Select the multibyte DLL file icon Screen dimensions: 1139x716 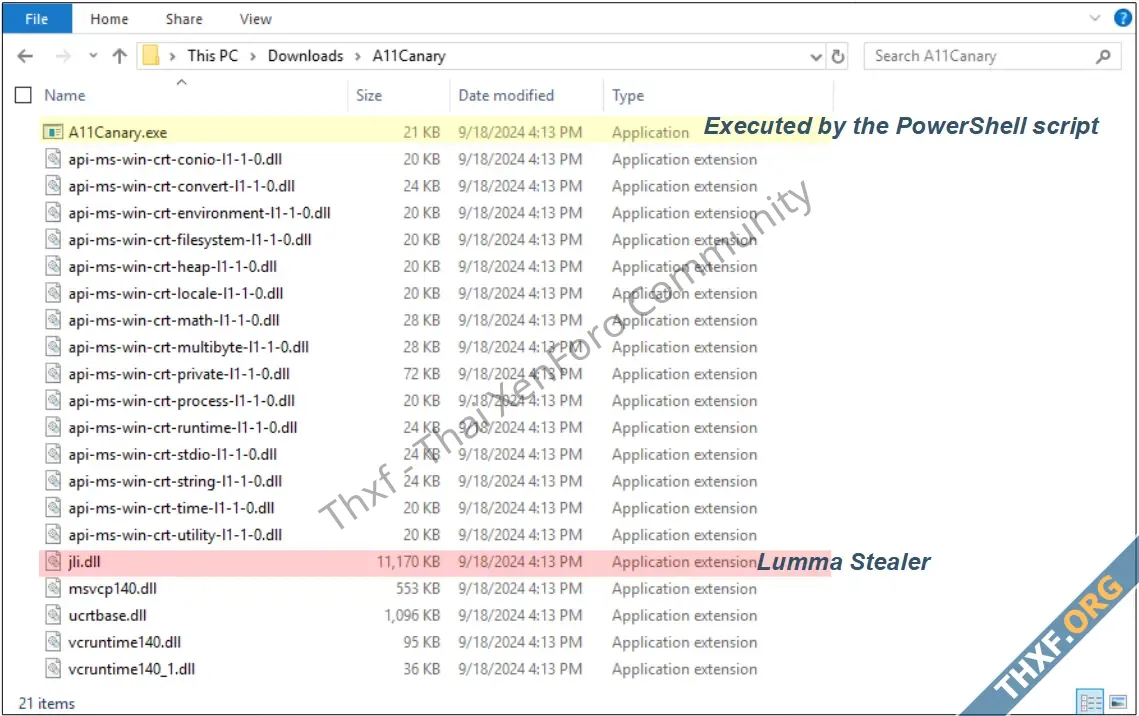(x=53, y=347)
